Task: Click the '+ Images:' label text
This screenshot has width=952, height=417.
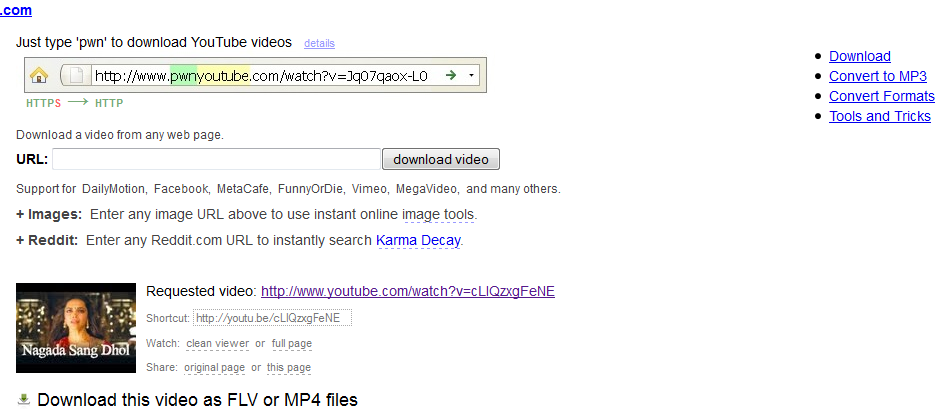Action: (49, 214)
